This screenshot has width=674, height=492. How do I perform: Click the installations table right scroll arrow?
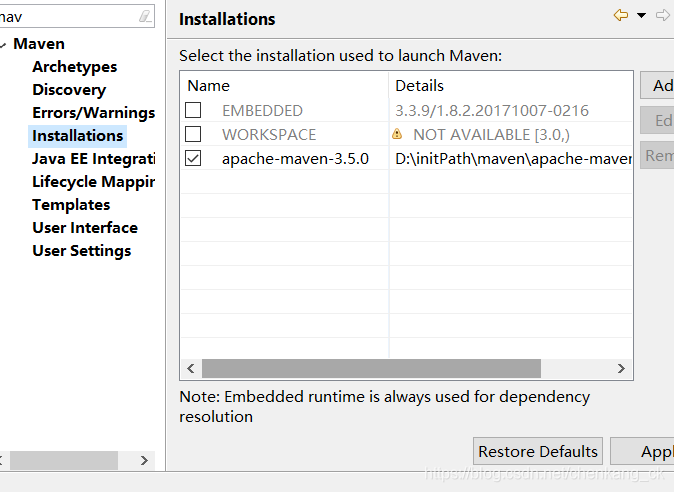(x=621, y=368)
